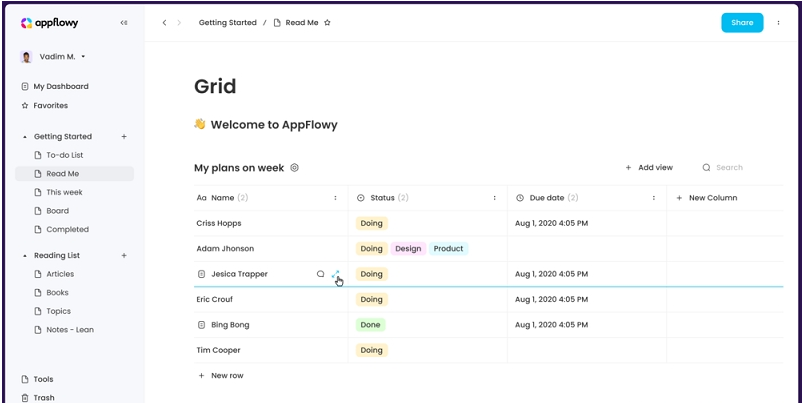This screenshot has width=805, height=403.
Task: Collapse the Getting Started section triangle
Action: coord(25,137)
